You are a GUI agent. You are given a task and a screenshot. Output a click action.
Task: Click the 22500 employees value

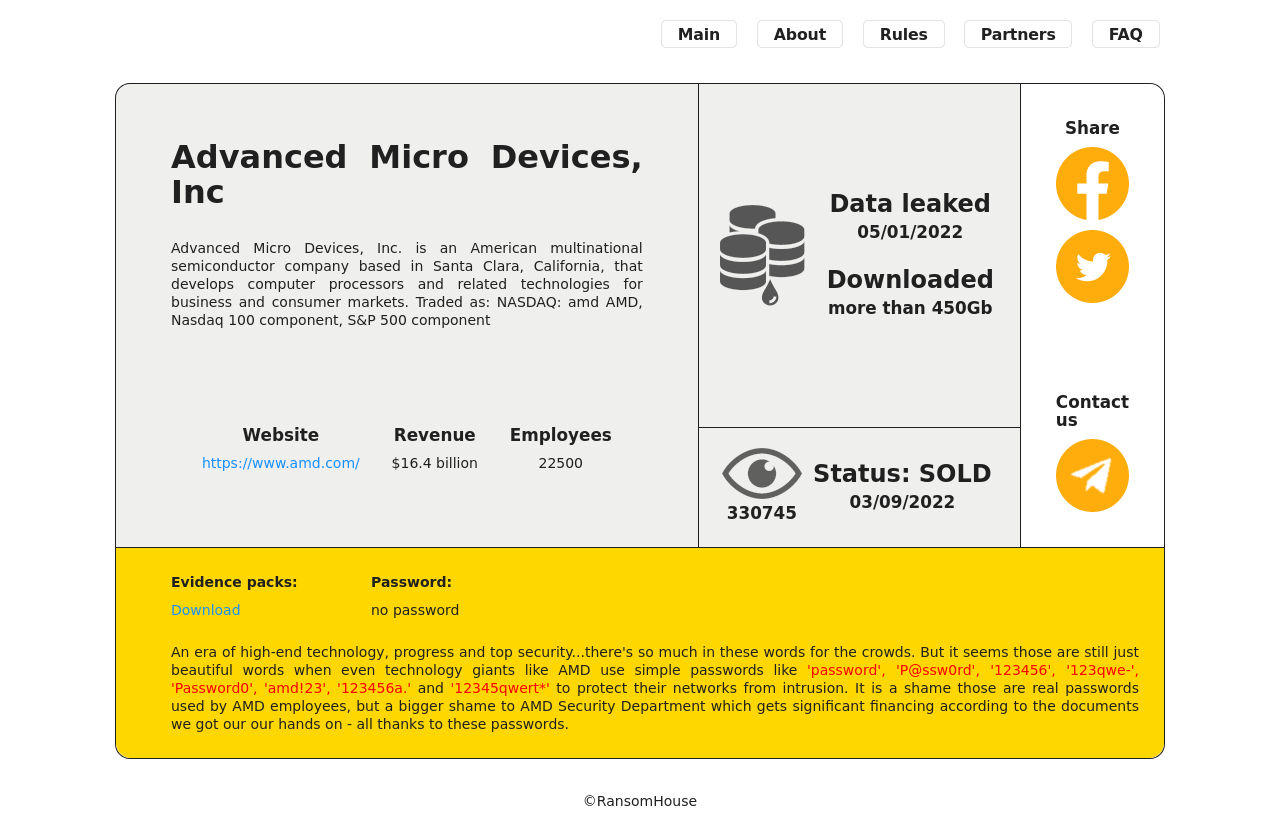[x=560, y=463]
